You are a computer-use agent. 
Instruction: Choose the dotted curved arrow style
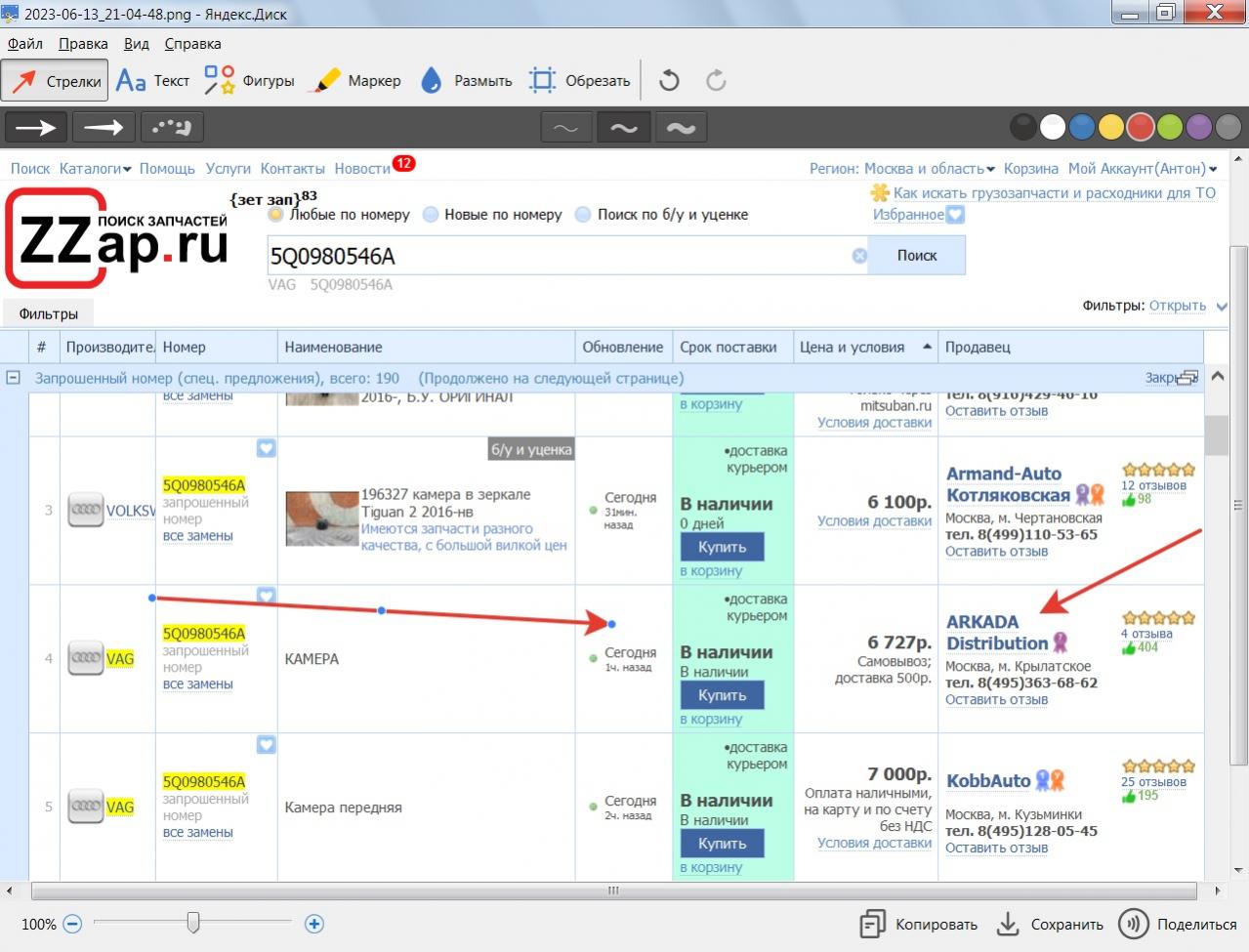click(171, 127)
